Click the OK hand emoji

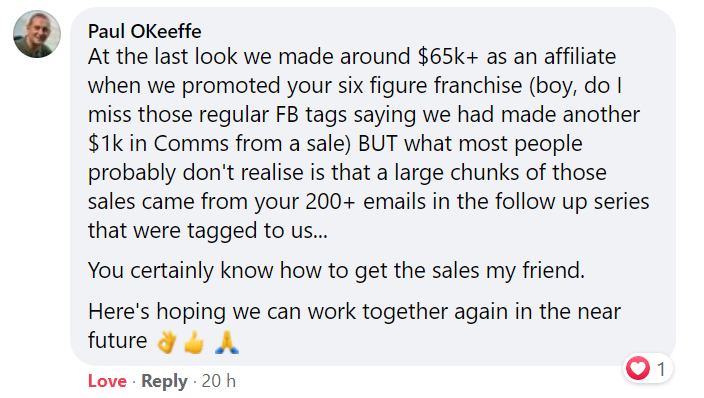167,342
